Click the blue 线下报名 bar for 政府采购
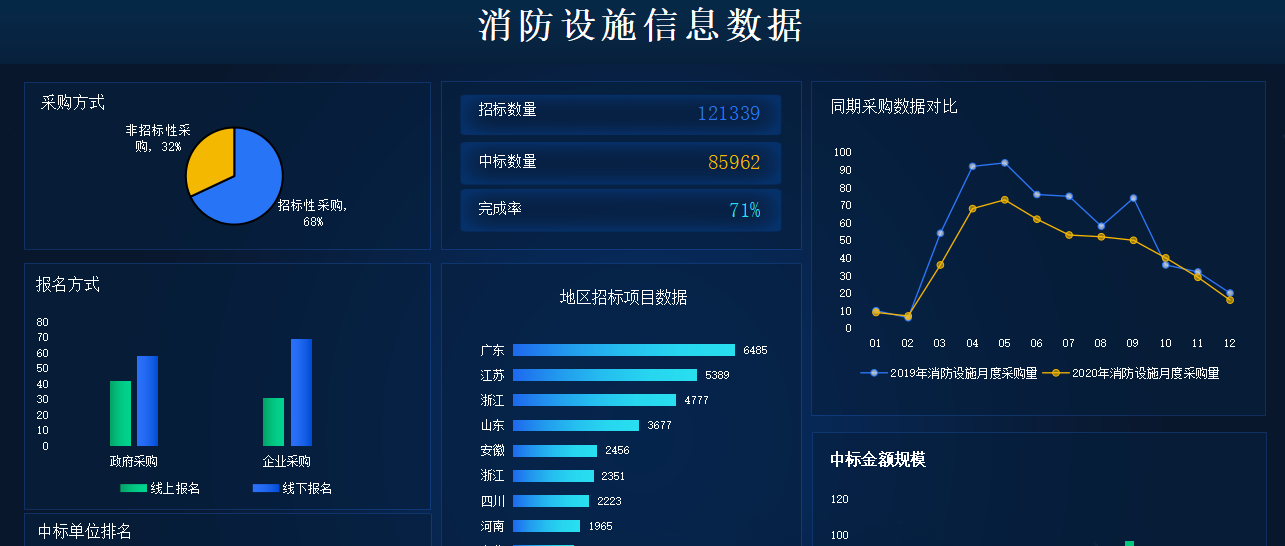Image resolution: width=1285 pixels, height=546 pixels. click(147, 401)
